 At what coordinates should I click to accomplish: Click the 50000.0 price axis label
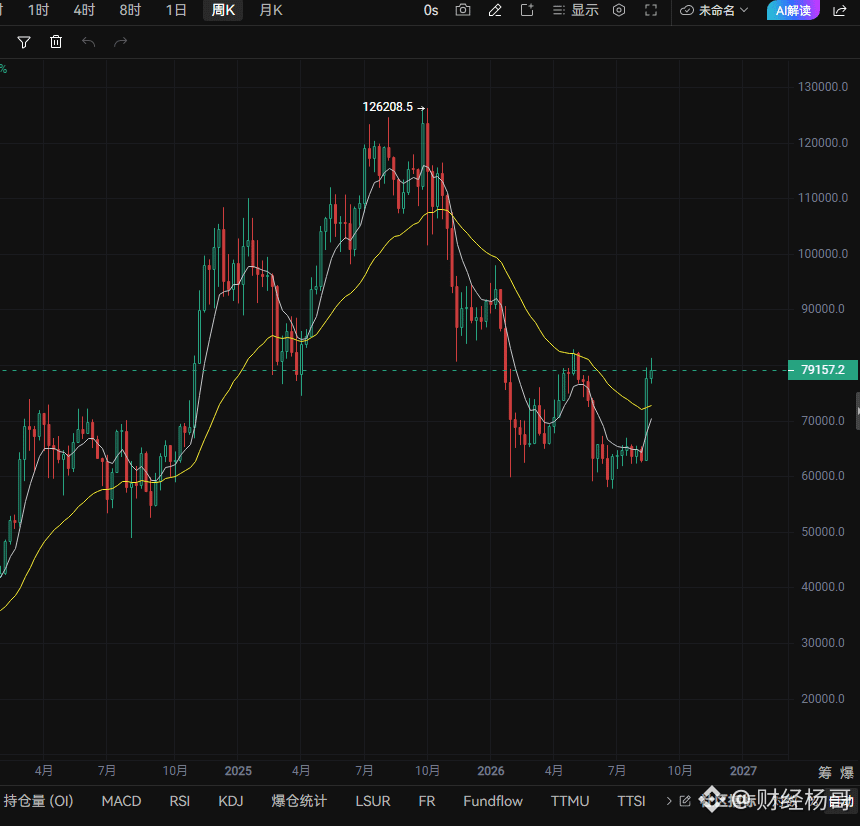[x=823, y=531]
